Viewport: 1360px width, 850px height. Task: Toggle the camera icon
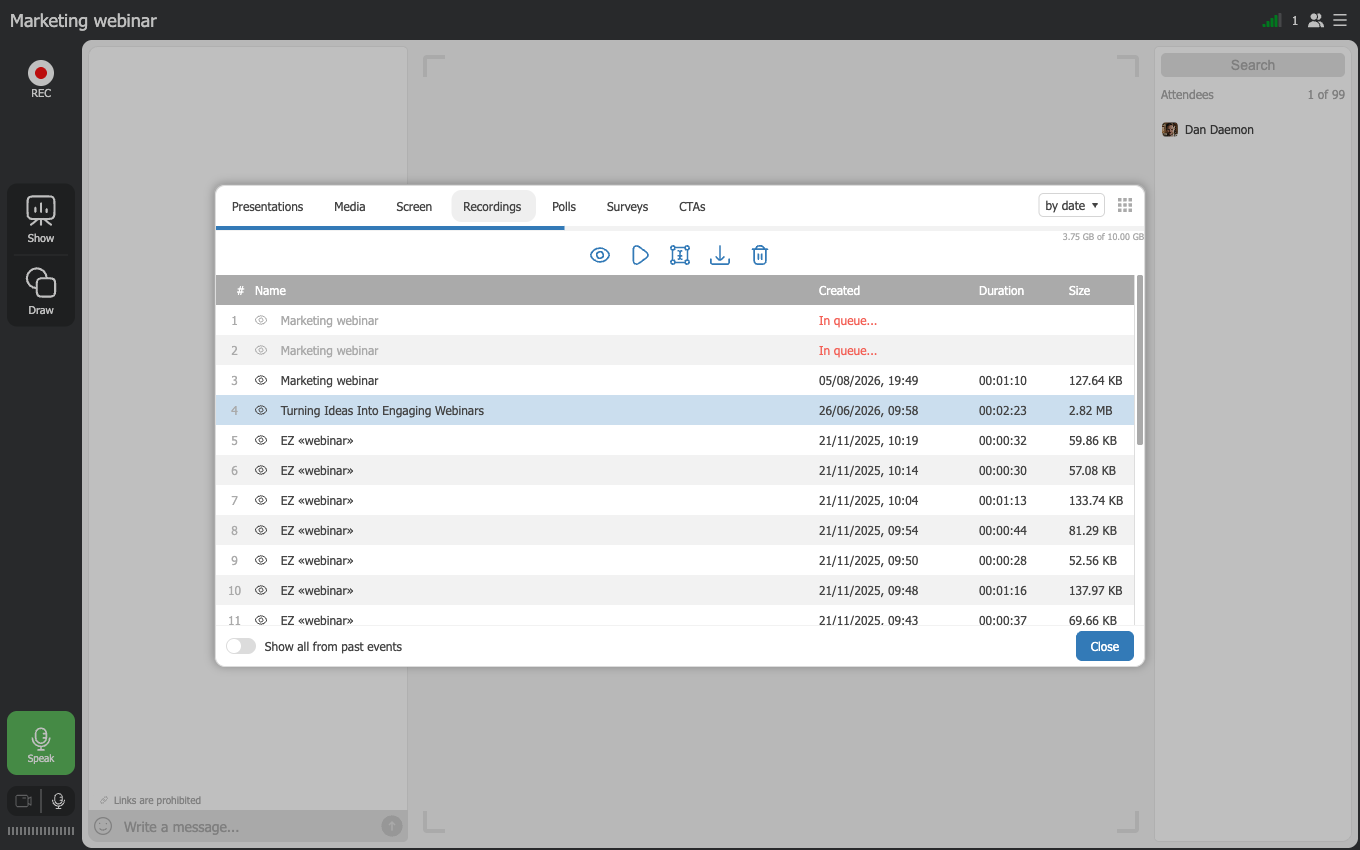tap(24, 801)
